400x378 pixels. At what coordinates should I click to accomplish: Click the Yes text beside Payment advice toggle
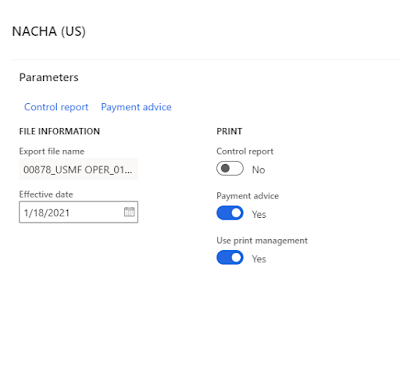pyautogui.click(x=259, y=214)
